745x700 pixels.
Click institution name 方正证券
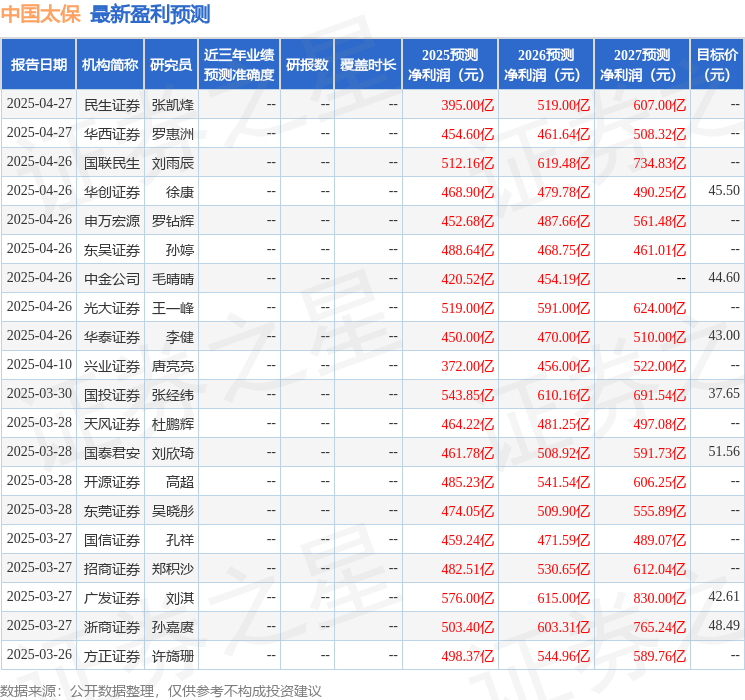click(x=112, y=656)
